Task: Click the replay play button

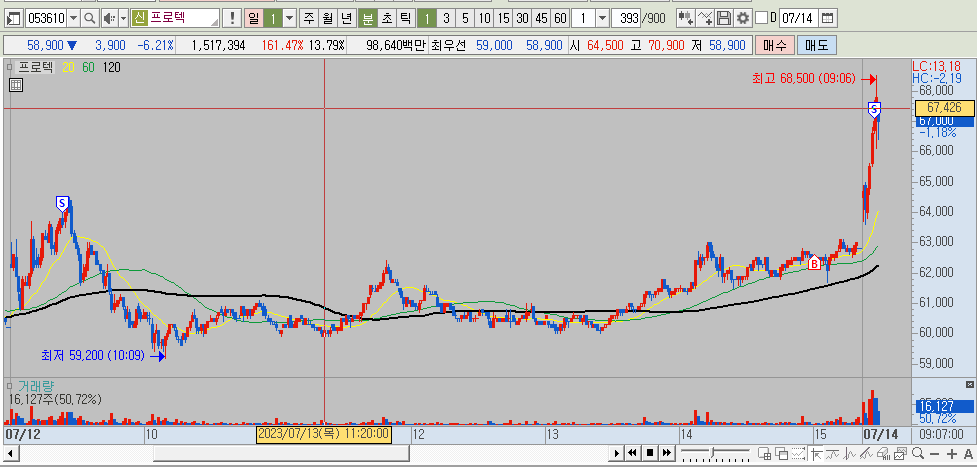Action: 617,453
